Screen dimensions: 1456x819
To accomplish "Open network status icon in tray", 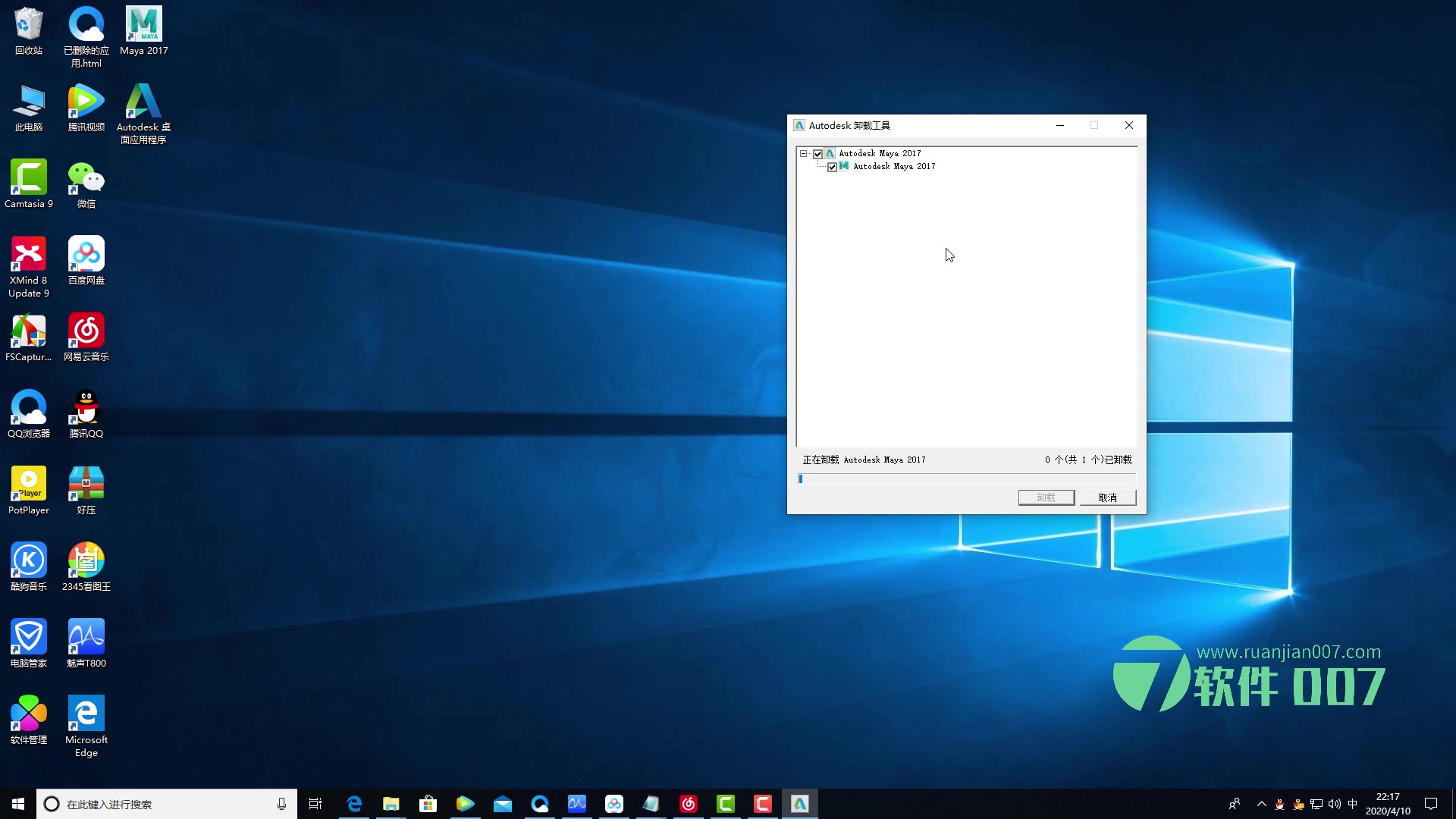I will 1316,804.
